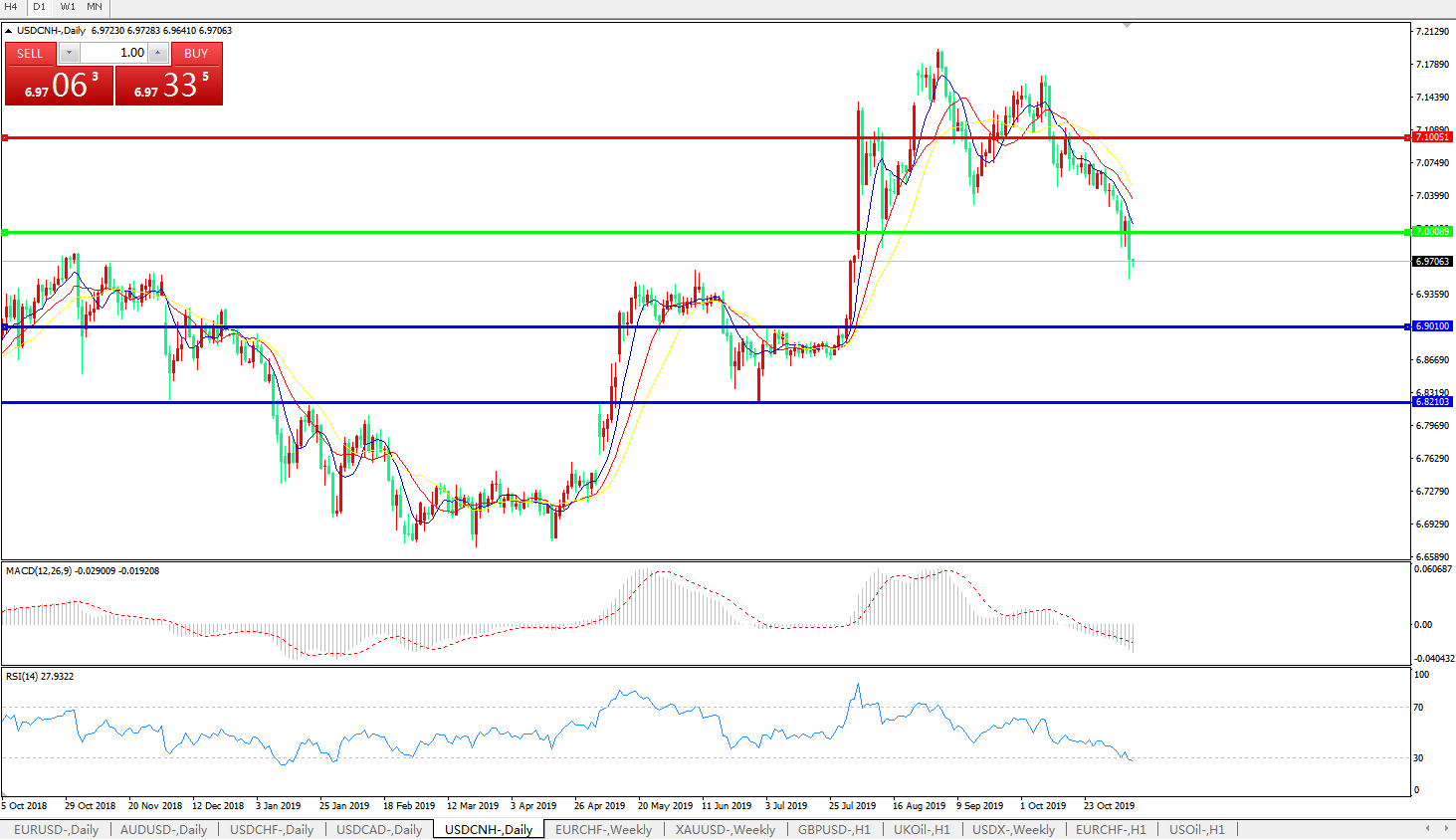Switch to the USOil-,H1 tab
Screen dimensions: 1456x840
pos(1196,829)
